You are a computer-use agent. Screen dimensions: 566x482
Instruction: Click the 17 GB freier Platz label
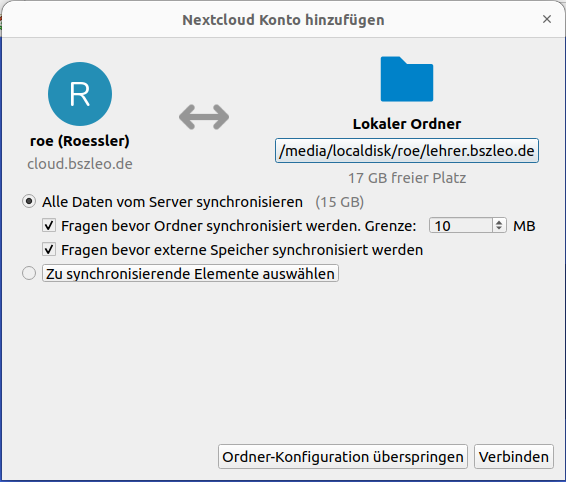tap(407, 178)
